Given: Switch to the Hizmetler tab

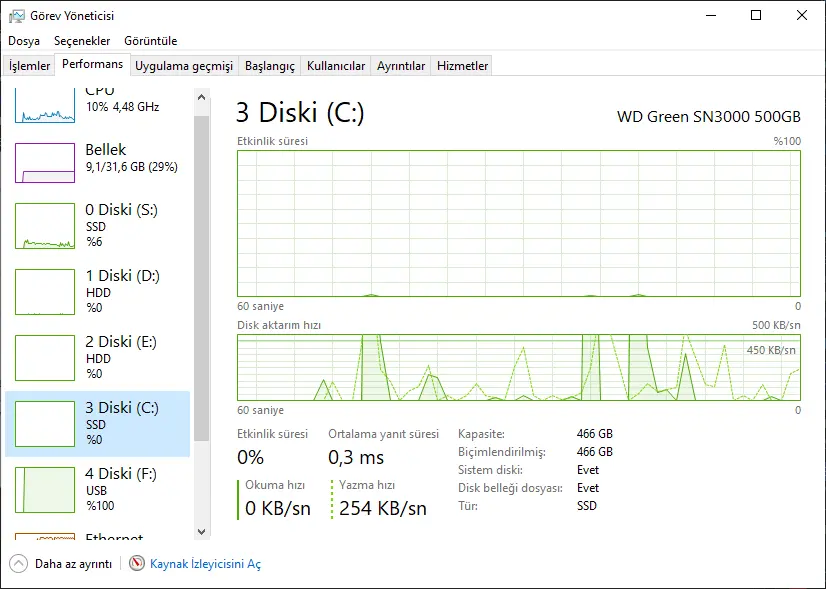Looking at the screenshot, I should tap(463, 66).
